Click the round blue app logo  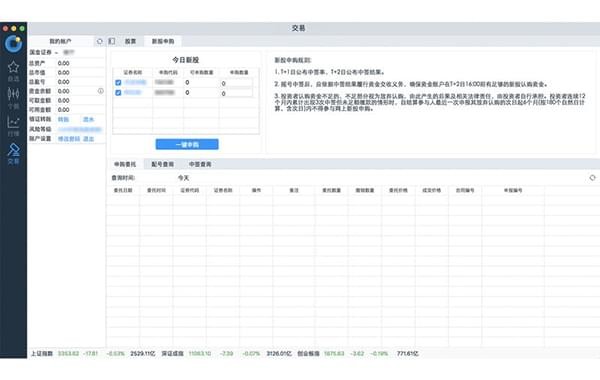click(13, 44)
